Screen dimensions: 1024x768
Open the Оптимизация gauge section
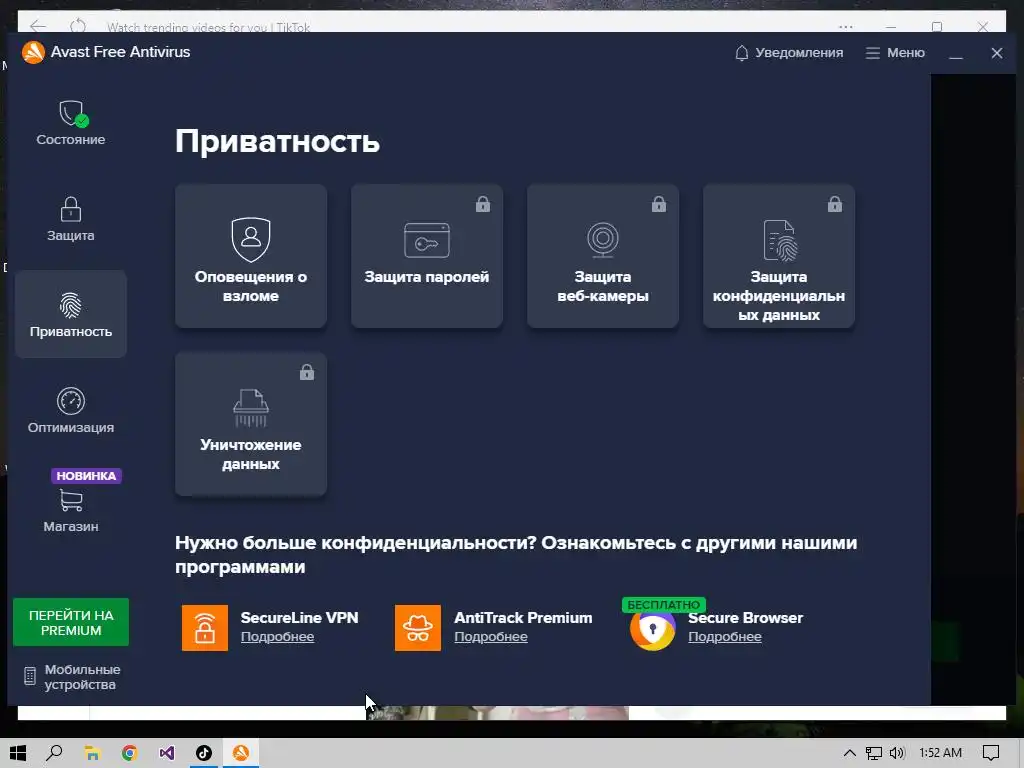pos(71,410)
